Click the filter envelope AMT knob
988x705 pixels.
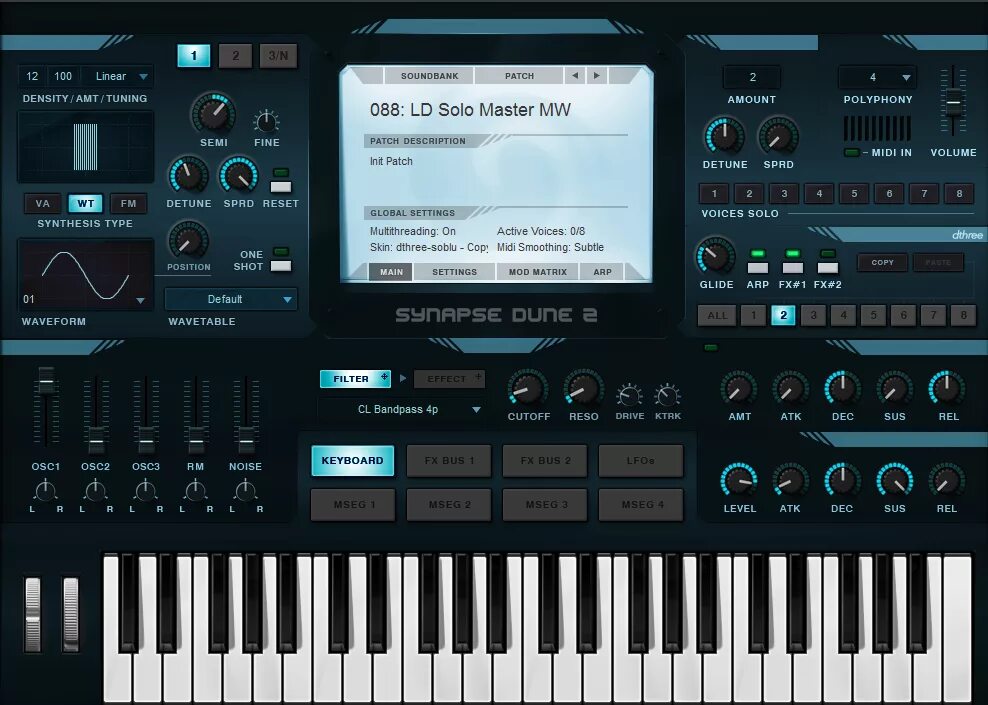pyautogui.click(x=738, y=388)
